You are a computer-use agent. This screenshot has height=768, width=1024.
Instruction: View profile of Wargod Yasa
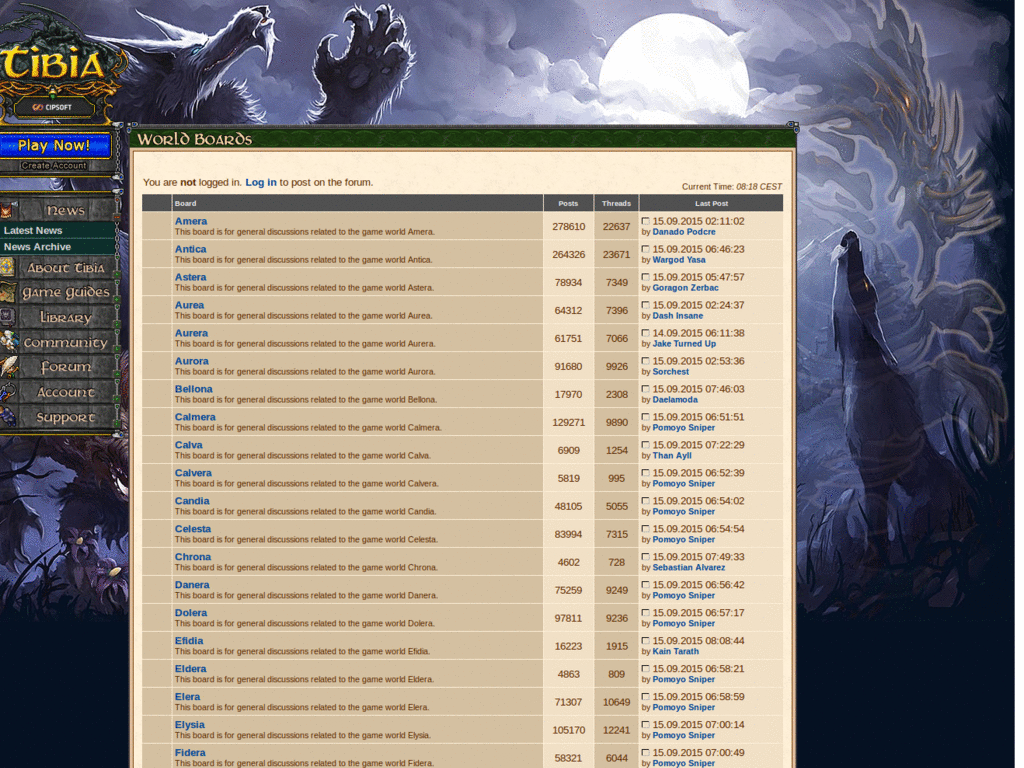click(679, 260)
